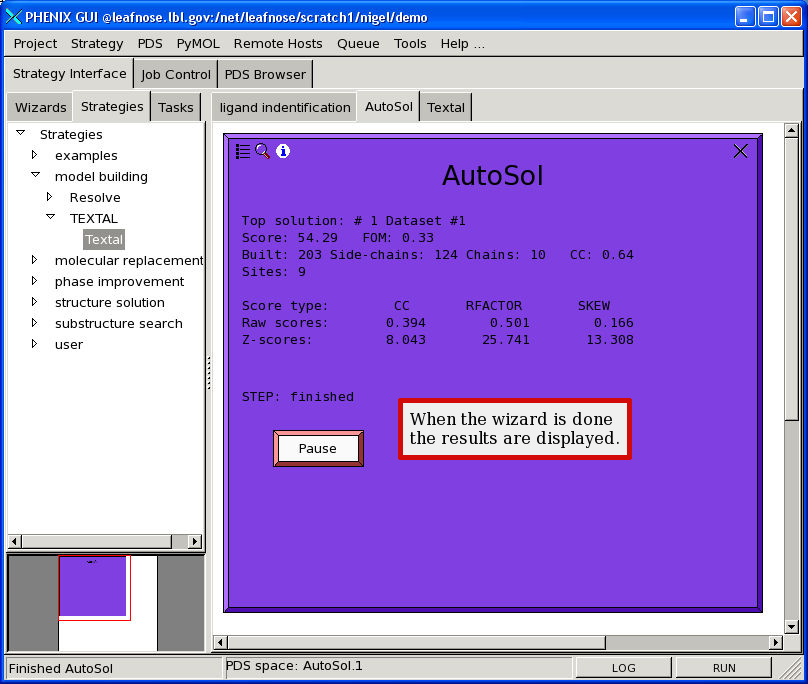
Task: Click the vertical scrollbar down arrow
Action: (792, 623)
